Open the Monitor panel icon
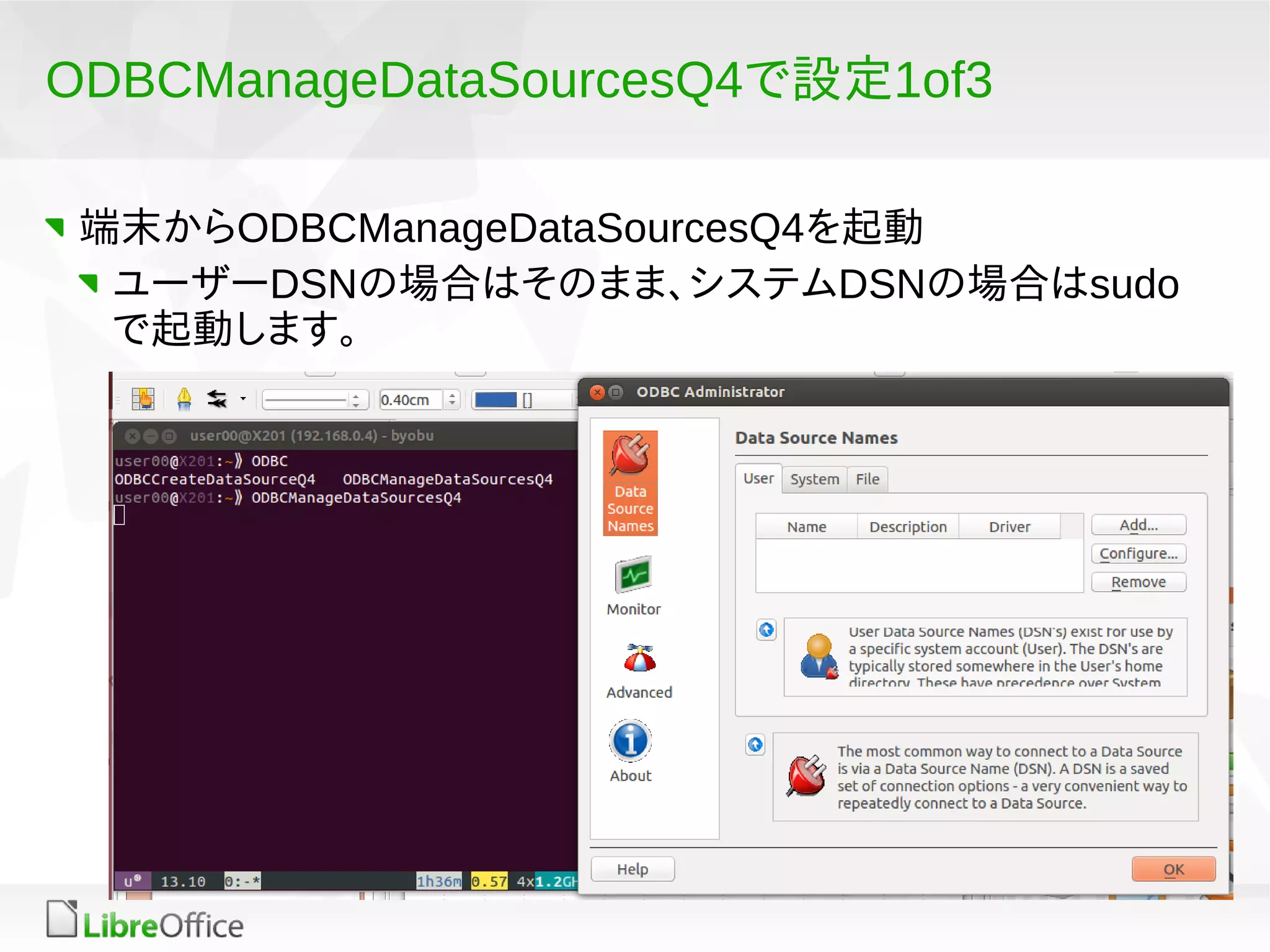Viewport: 1270px width, 952px height. (x=633, y=586)
